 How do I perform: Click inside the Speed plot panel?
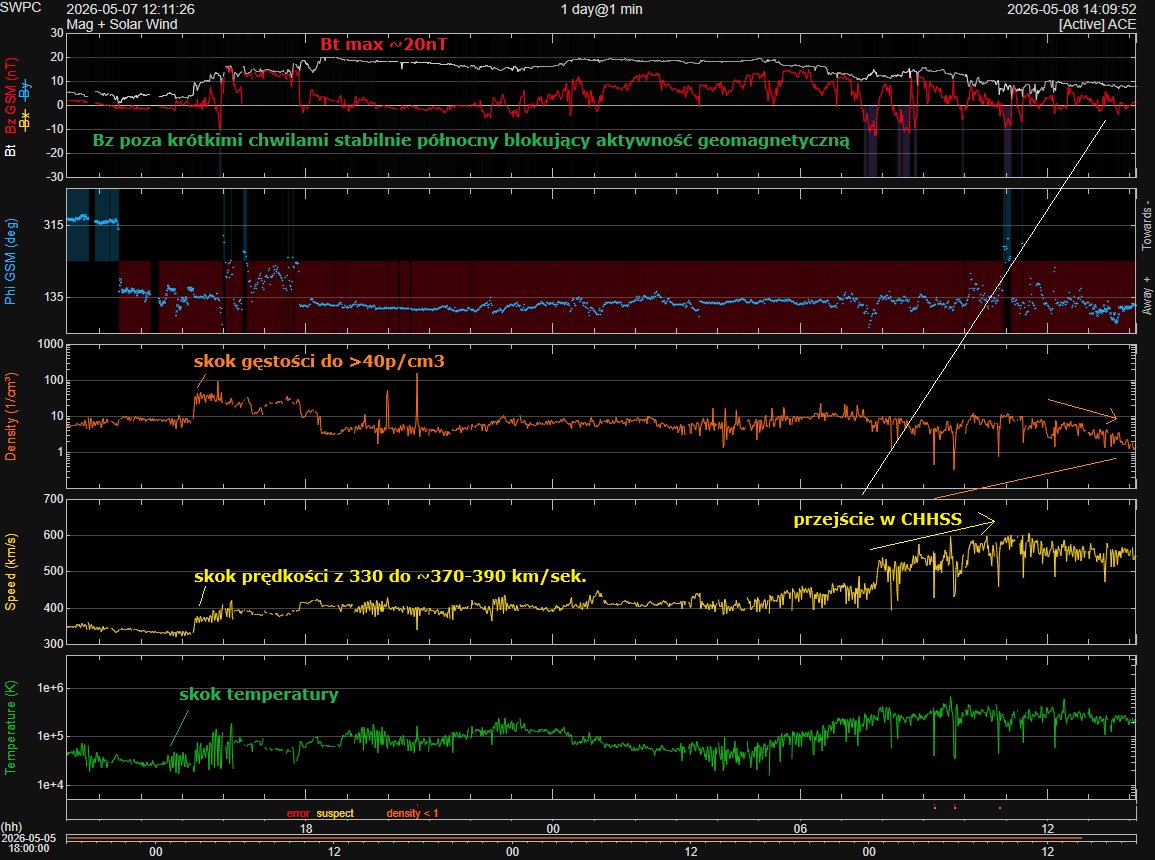[601, 571]
